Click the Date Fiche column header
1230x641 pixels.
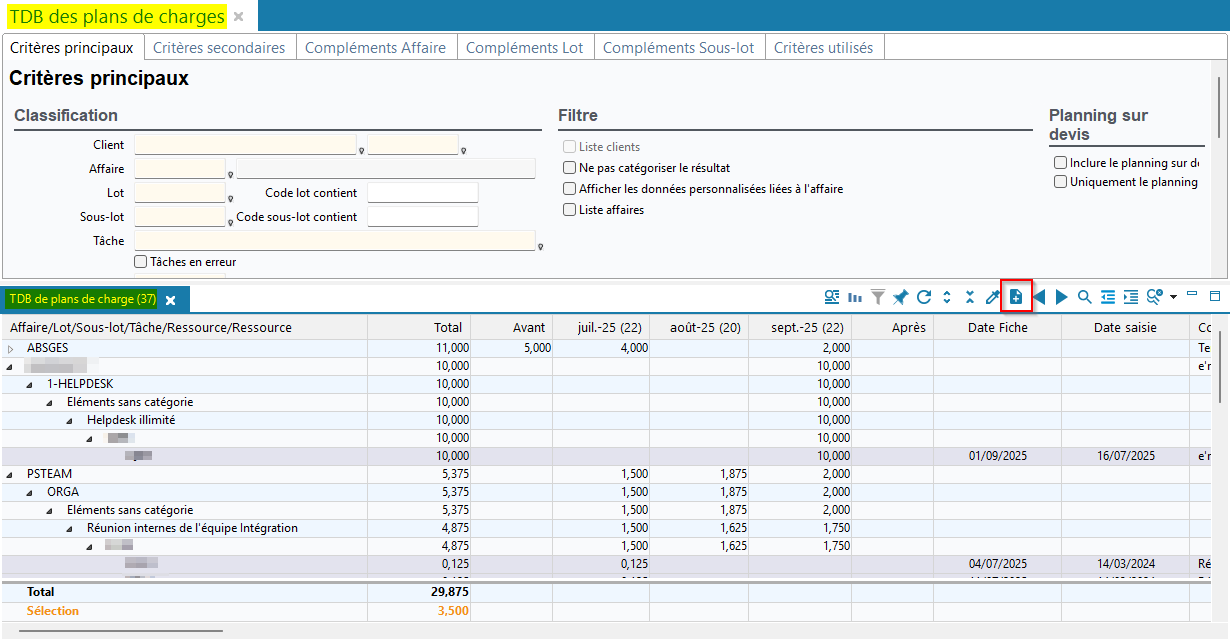[997, 327]
